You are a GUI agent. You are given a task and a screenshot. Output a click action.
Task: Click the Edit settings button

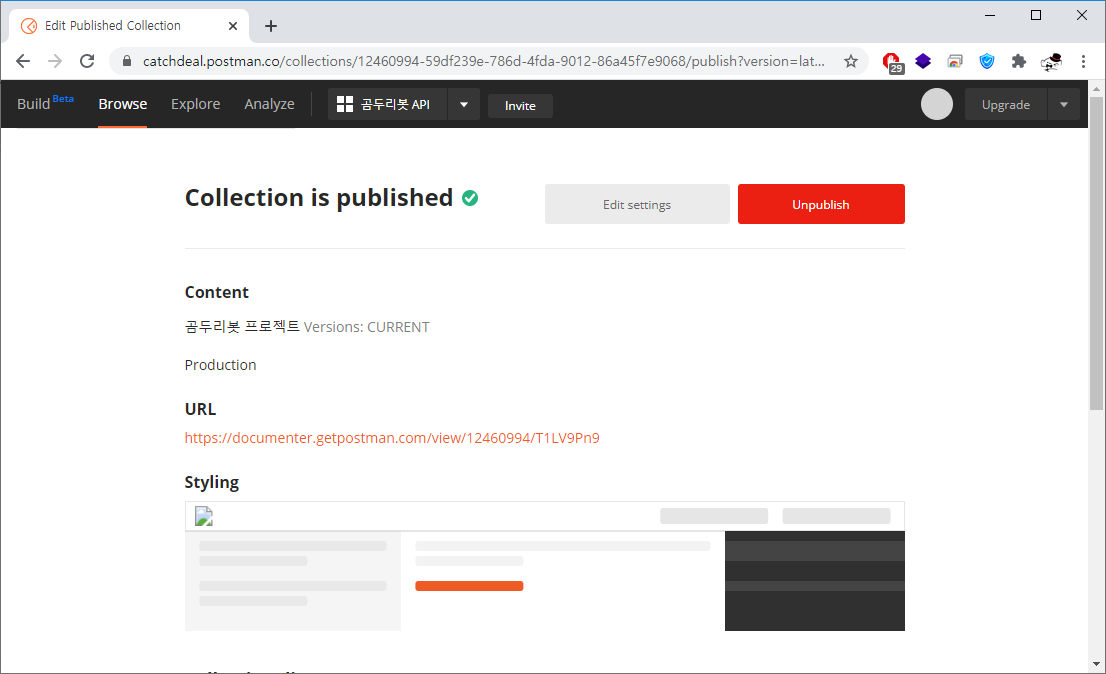tap(637, 204)
